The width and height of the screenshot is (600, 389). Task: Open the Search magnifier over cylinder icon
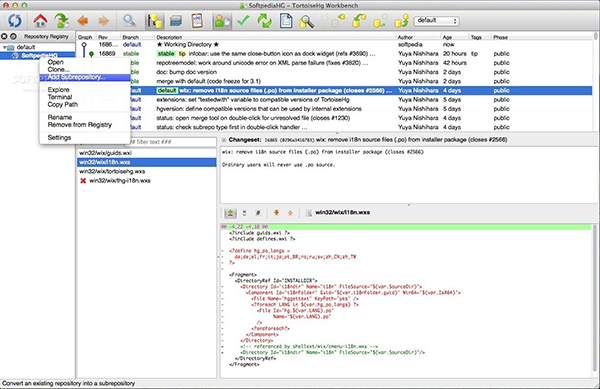coord(307,21)
